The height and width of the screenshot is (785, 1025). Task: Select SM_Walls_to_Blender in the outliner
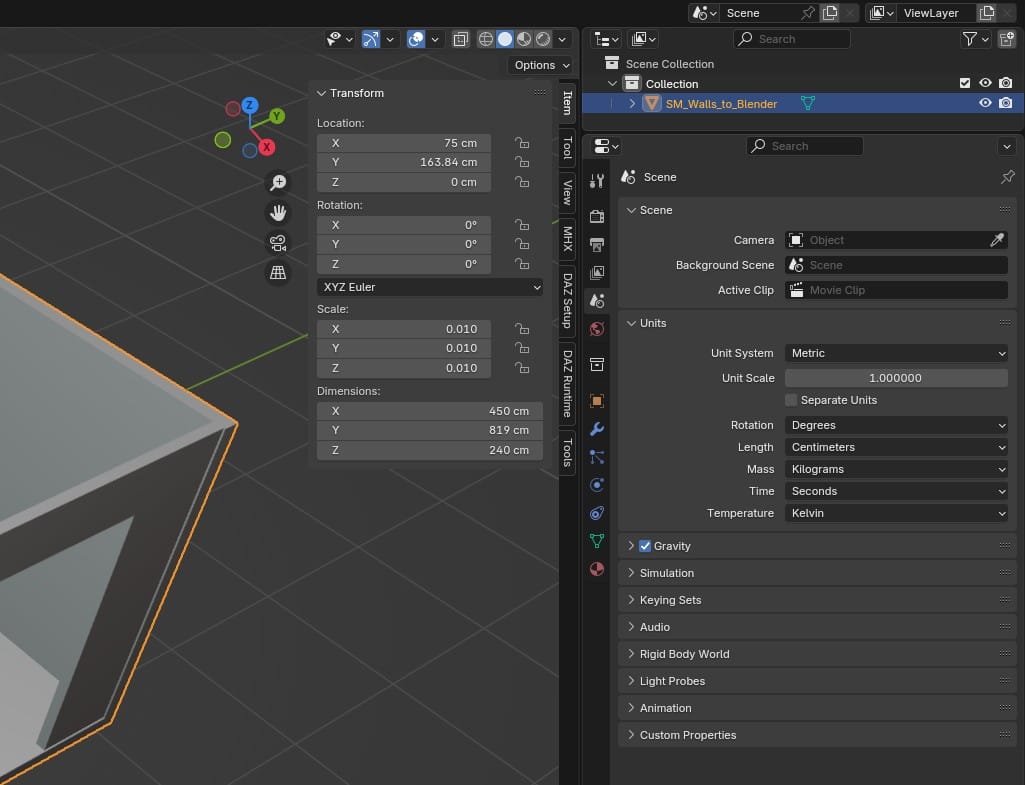(721, 104)
